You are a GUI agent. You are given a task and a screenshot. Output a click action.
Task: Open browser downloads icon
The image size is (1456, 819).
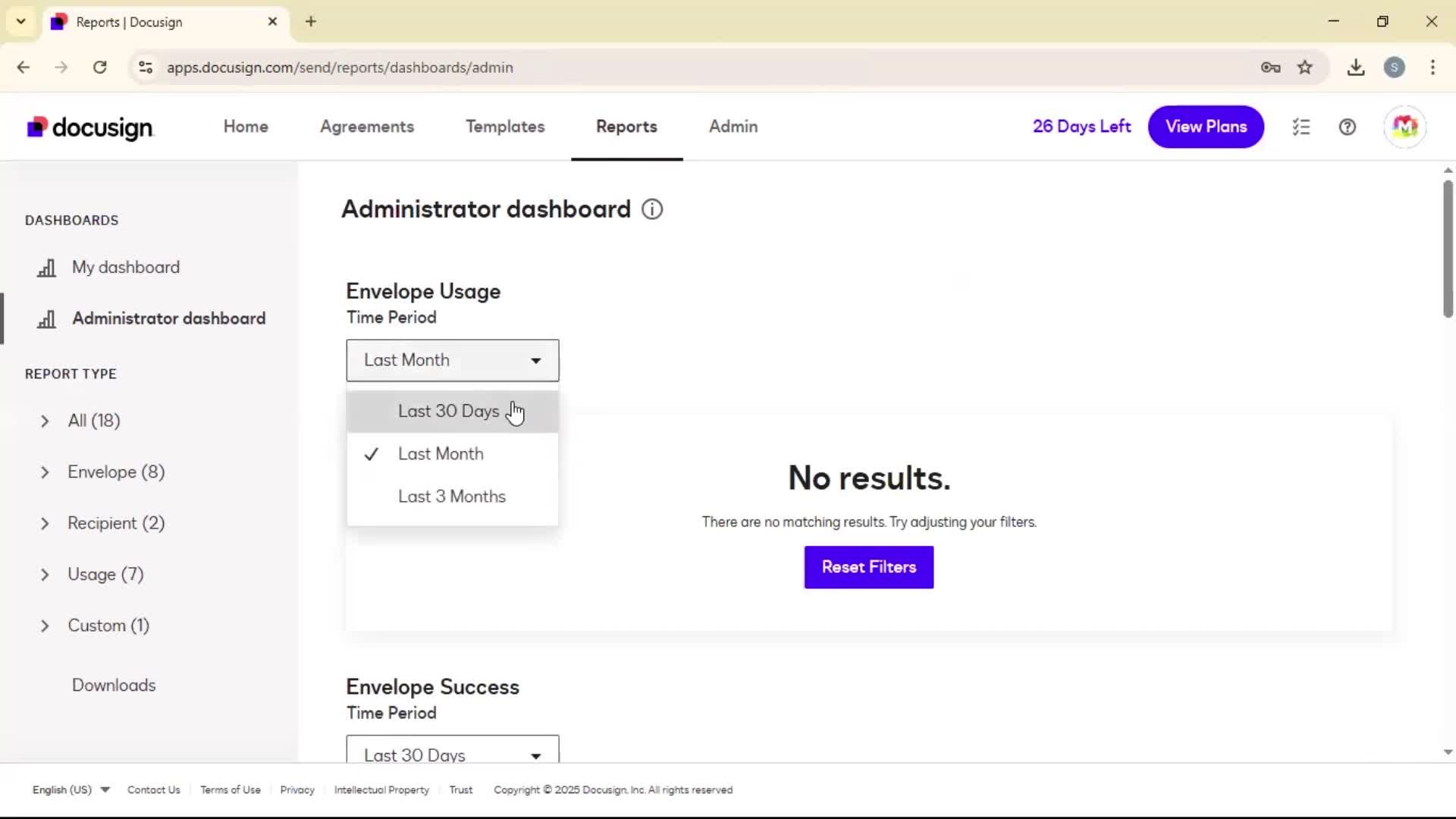[x=1356, y=67]
